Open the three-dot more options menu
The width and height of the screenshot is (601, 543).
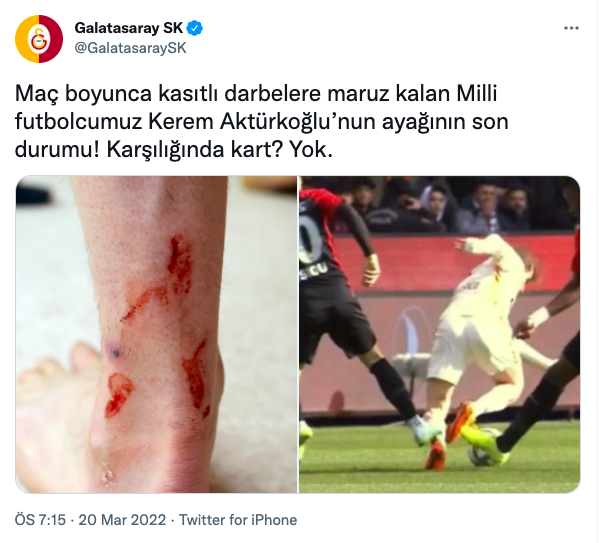point(571,28)
